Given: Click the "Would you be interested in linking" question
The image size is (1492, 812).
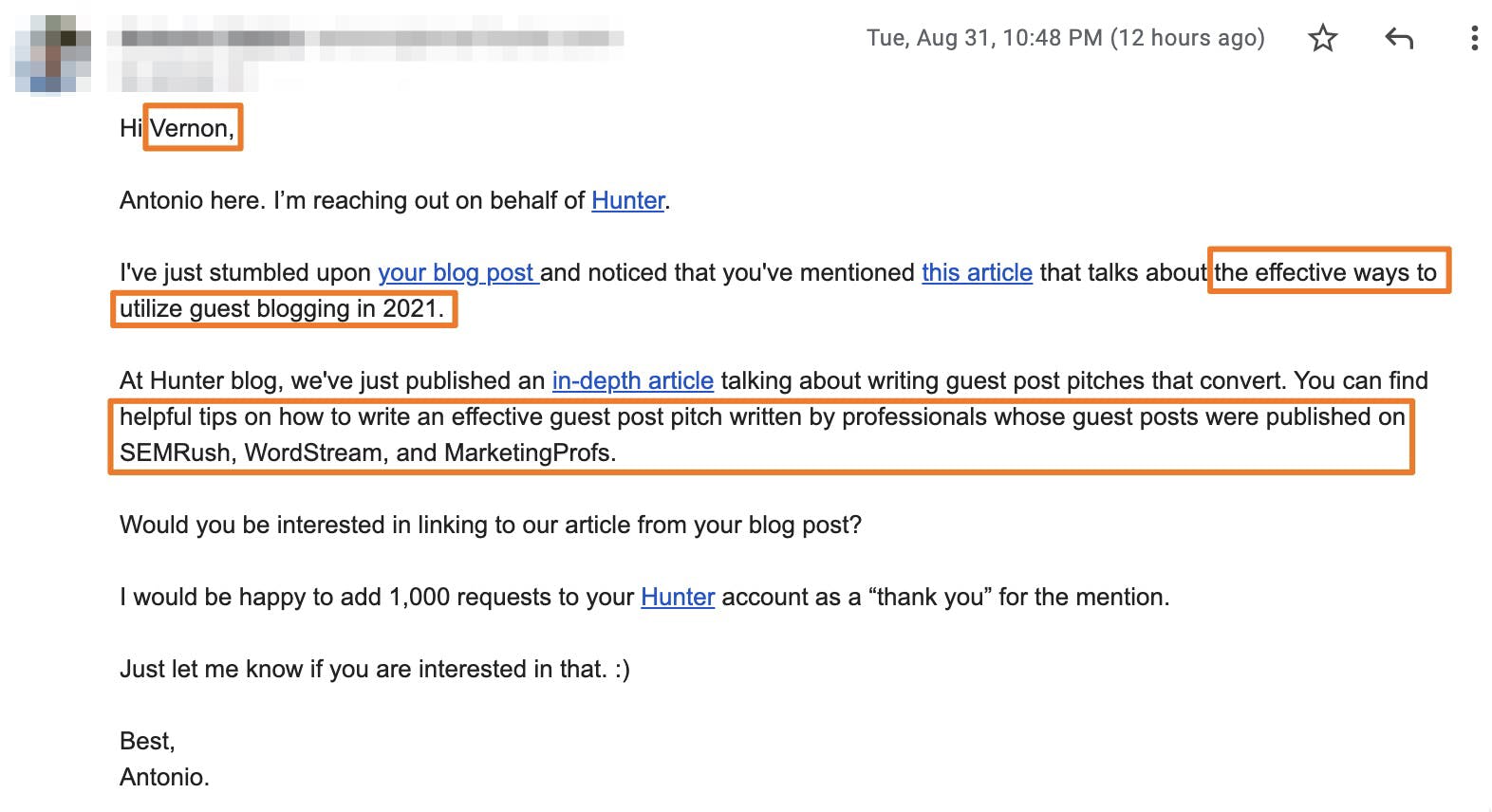Looking at the screenshot, I should [490, 526].
